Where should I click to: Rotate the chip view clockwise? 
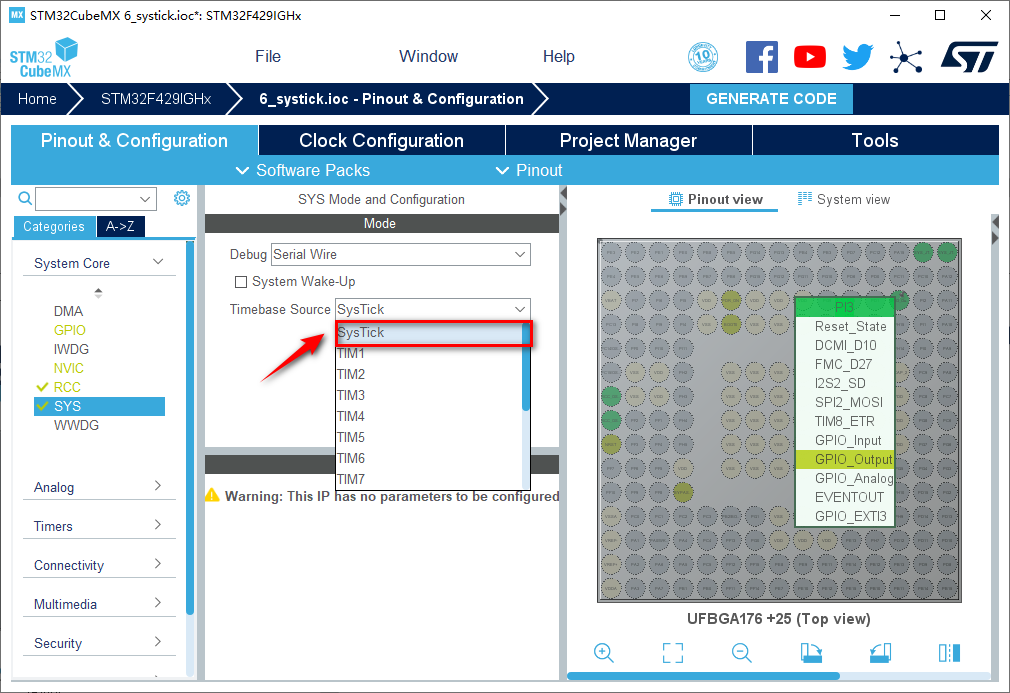tap(811, 653)
